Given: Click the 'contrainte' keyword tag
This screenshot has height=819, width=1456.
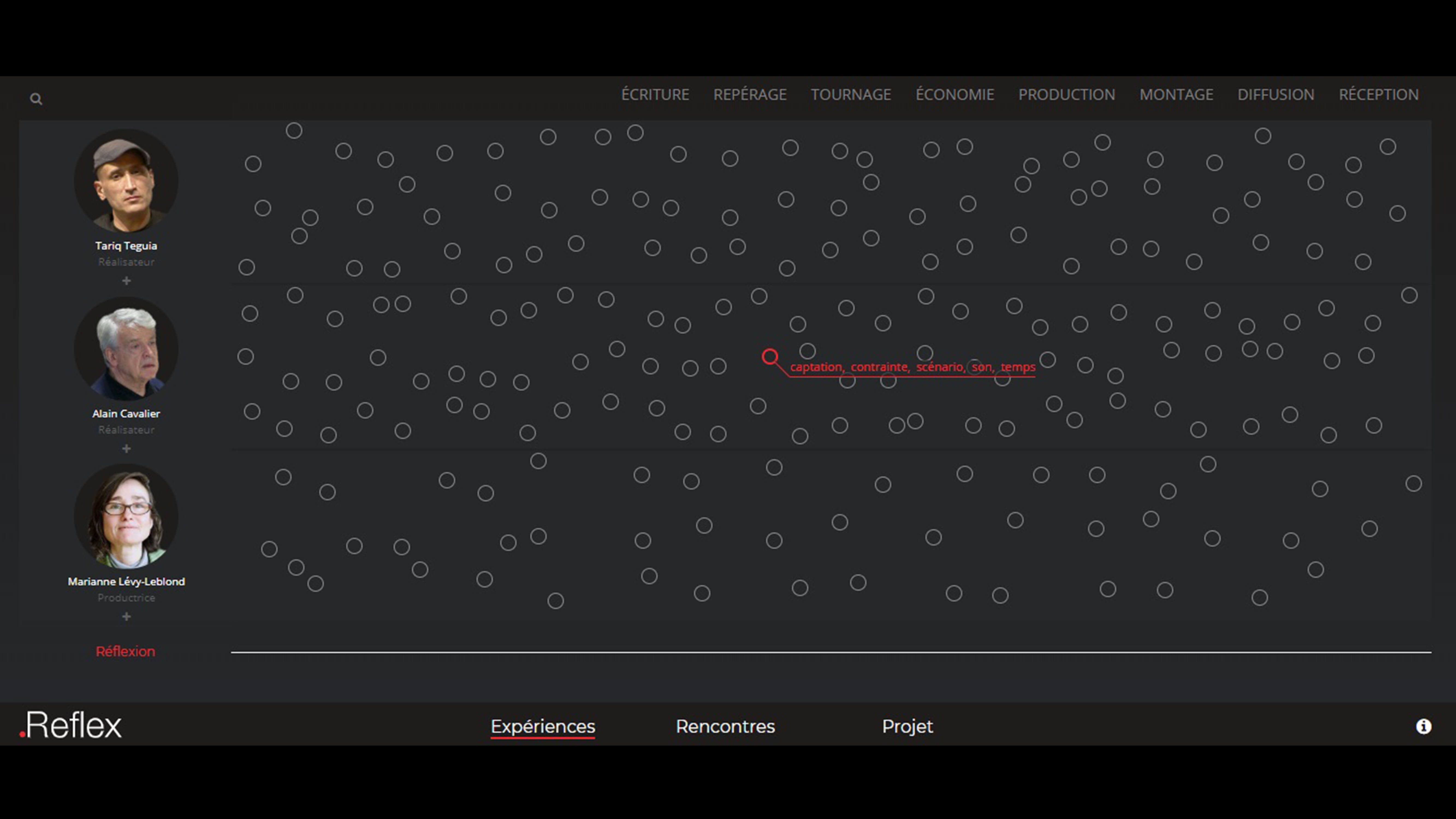Looking at the screenshot, I should (x=879, y=367).
